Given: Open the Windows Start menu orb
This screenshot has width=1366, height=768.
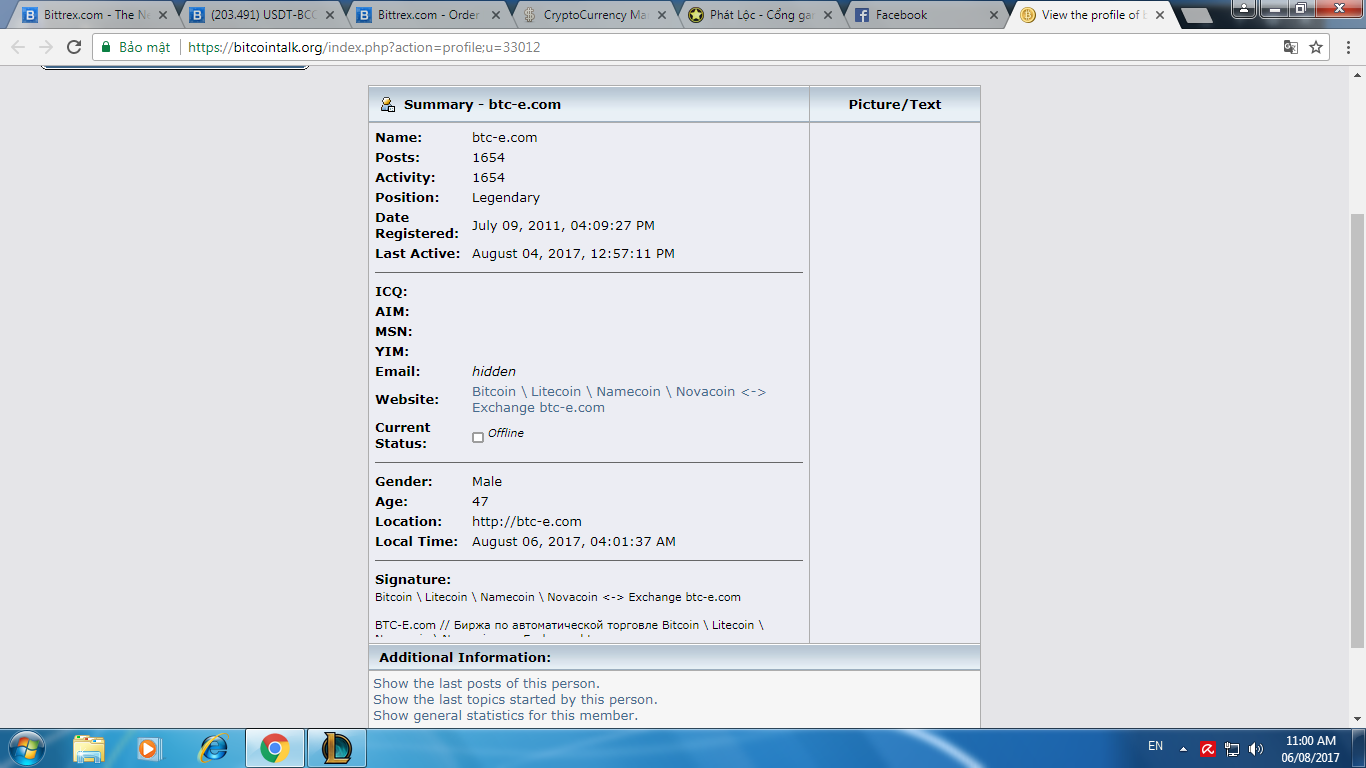Looking at the screenshot, I should click(x=27, y=748).
